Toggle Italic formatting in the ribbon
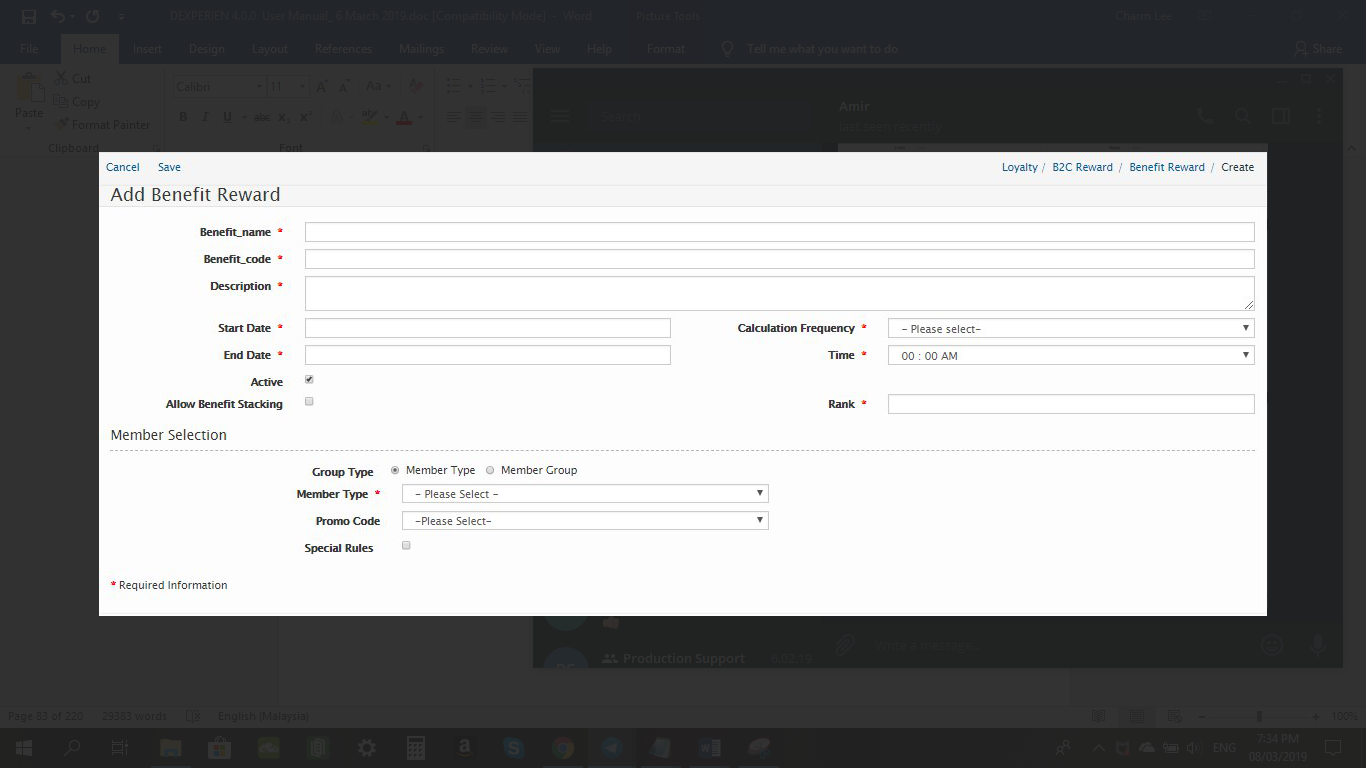 click(205, 117)
